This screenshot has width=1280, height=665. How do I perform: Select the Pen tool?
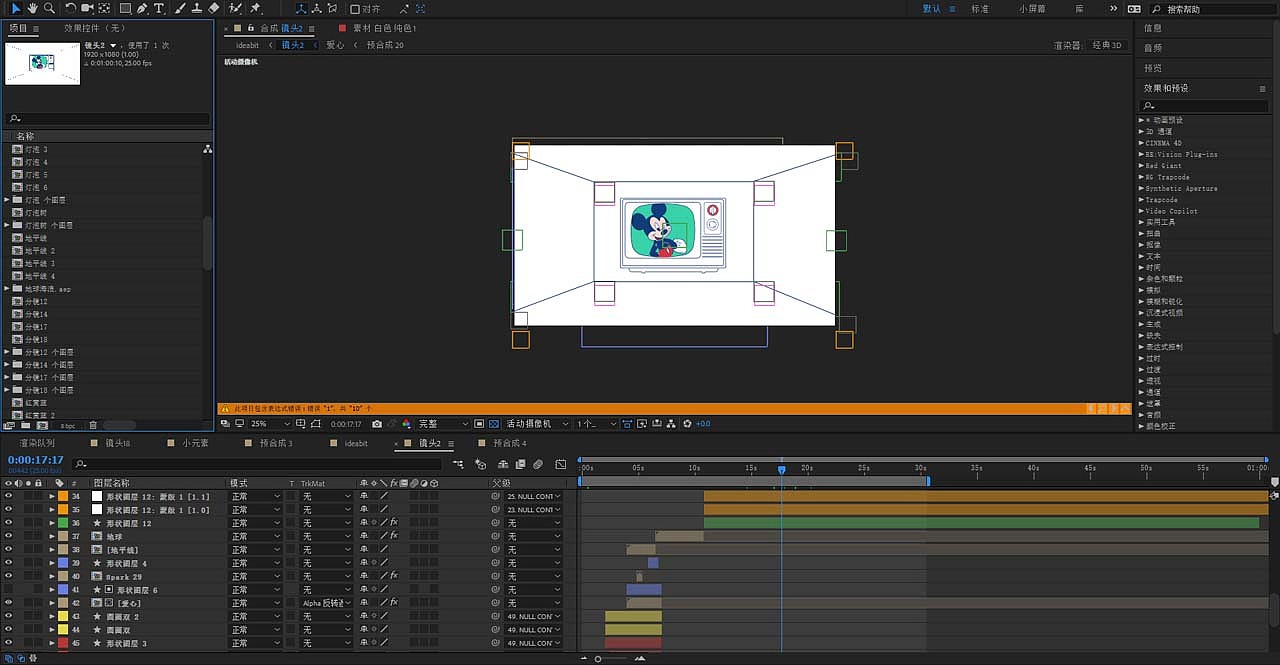(x=142, y=8)
